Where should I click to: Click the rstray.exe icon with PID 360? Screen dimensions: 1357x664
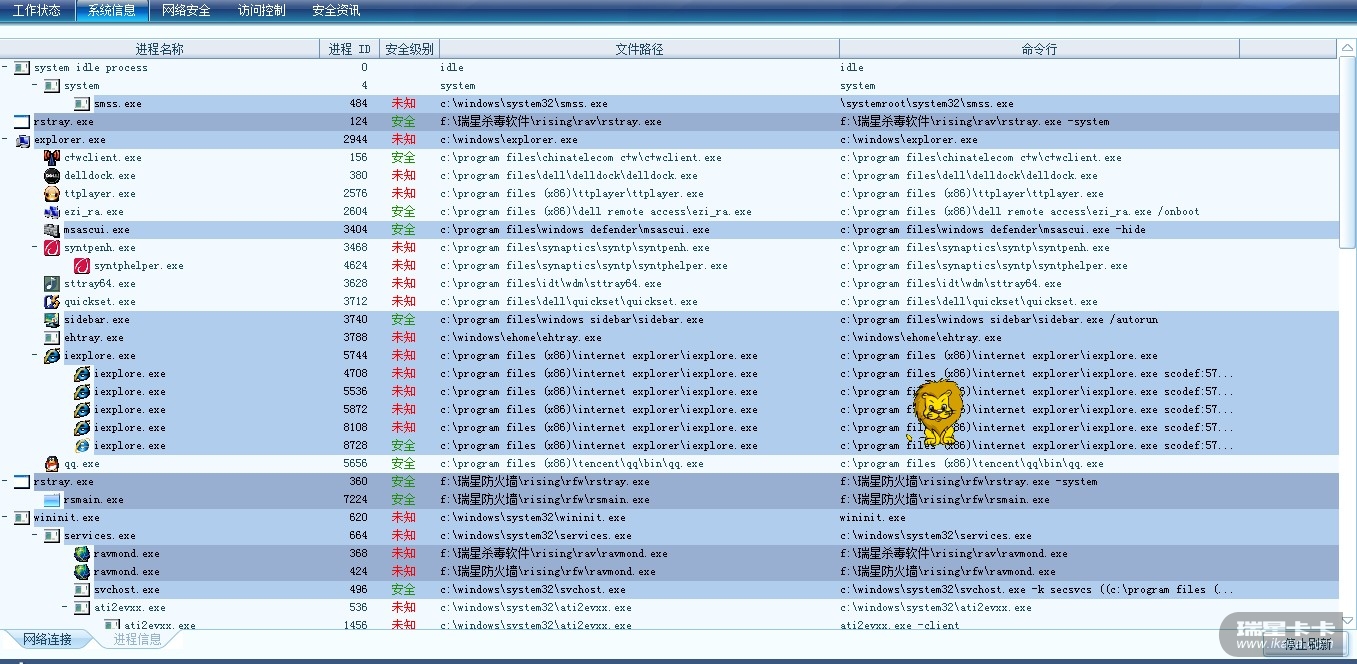click(x=22, y=482)
